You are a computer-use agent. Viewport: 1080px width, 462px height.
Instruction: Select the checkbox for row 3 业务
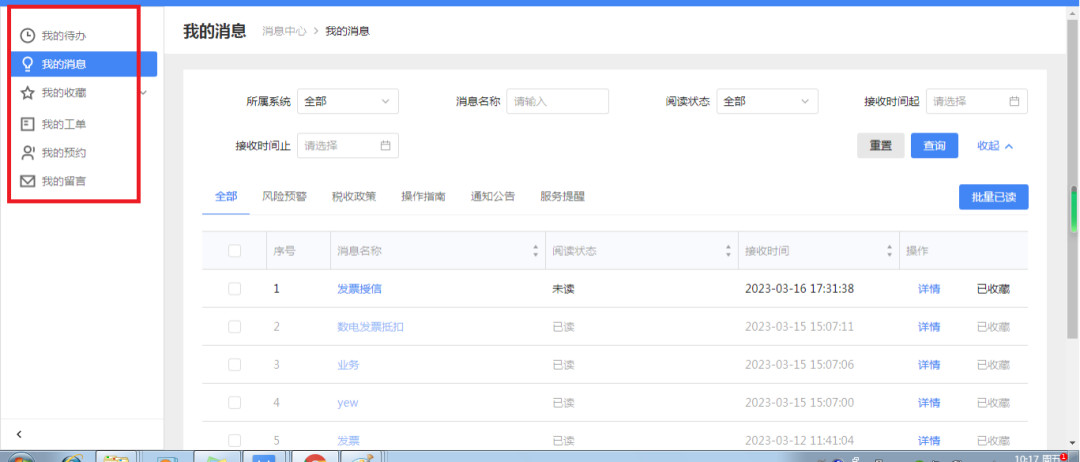pos(234,365)
